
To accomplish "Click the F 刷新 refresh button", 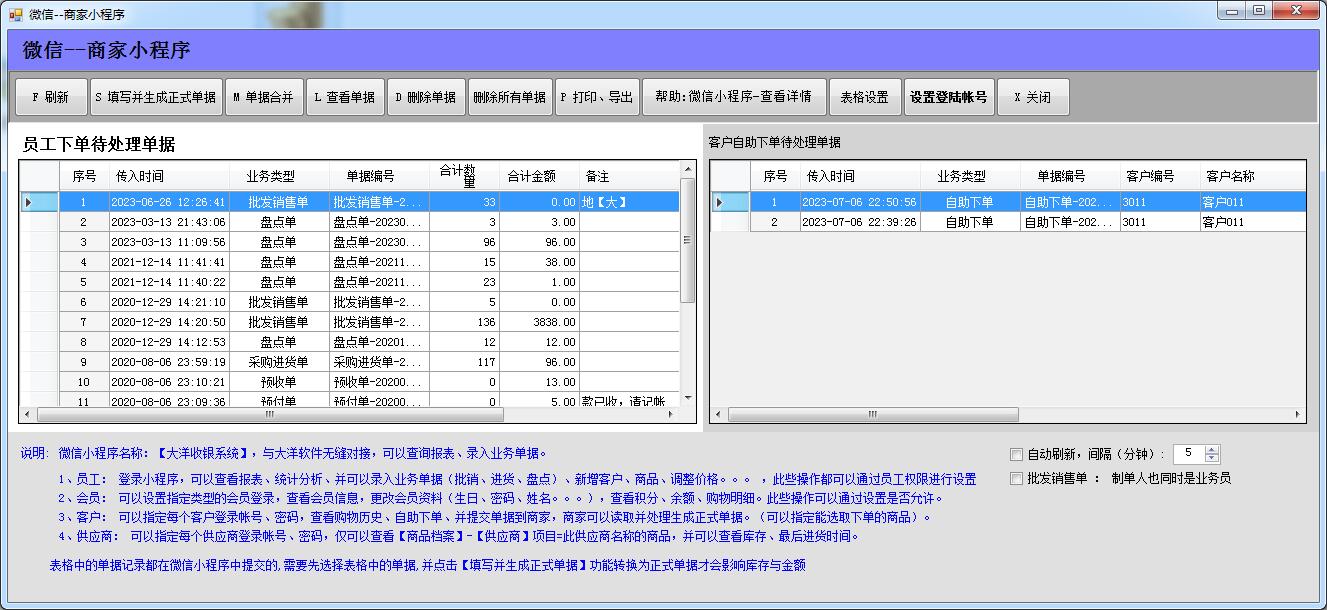I will (x=52, y=97).
